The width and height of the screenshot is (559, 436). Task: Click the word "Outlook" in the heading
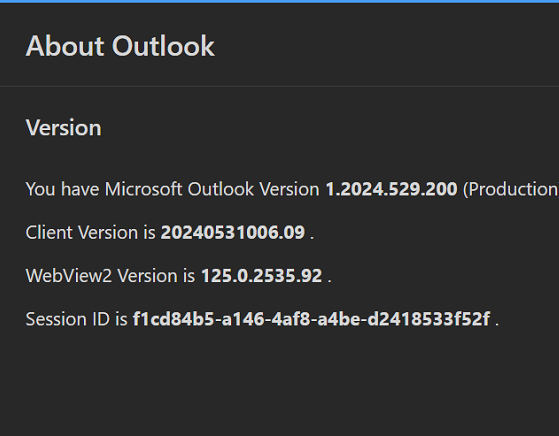pyautogui.click(x=163, y=46)
